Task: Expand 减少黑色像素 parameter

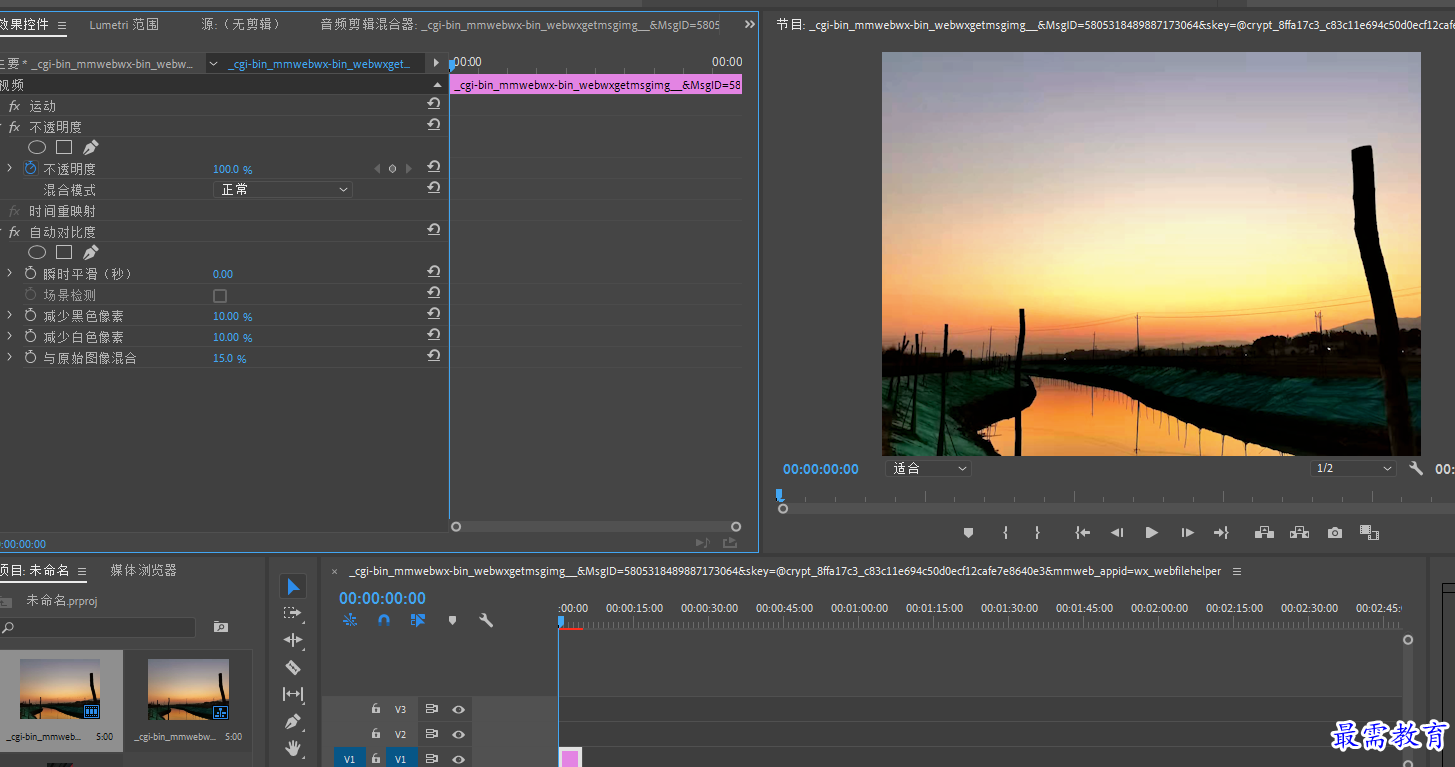Action: coord(10,315)
